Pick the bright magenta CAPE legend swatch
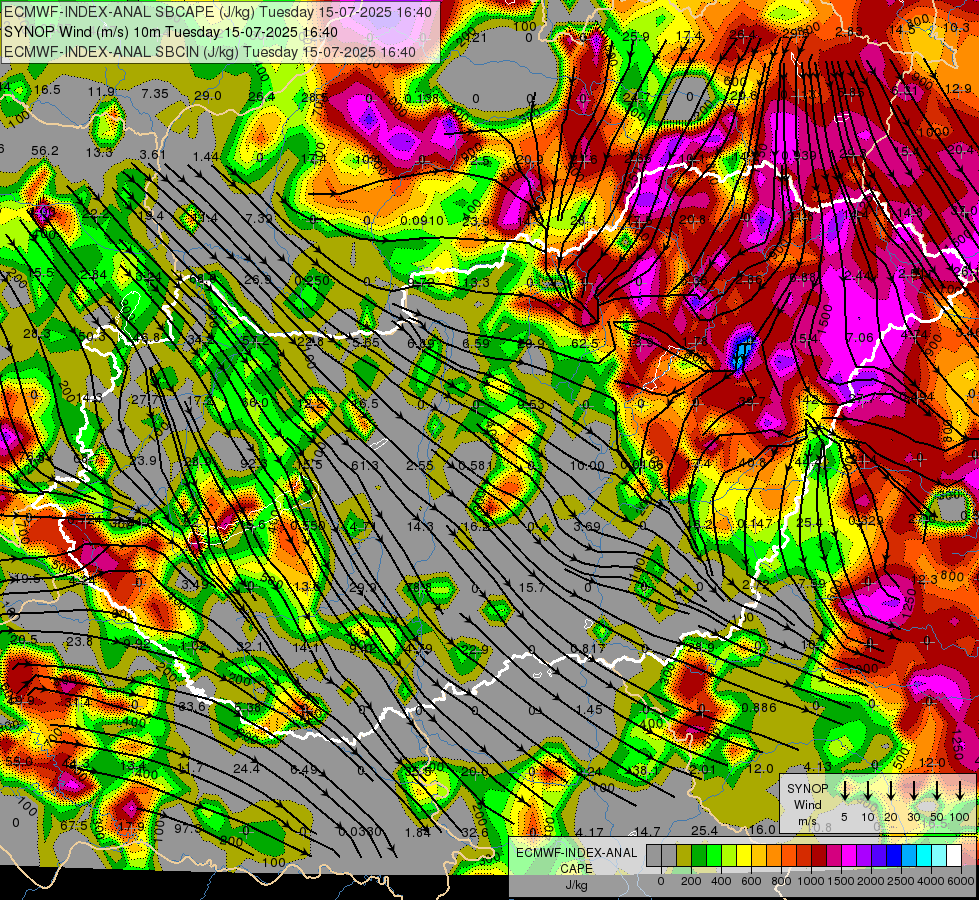Screen dimensions: 979x900 point(850,855)
